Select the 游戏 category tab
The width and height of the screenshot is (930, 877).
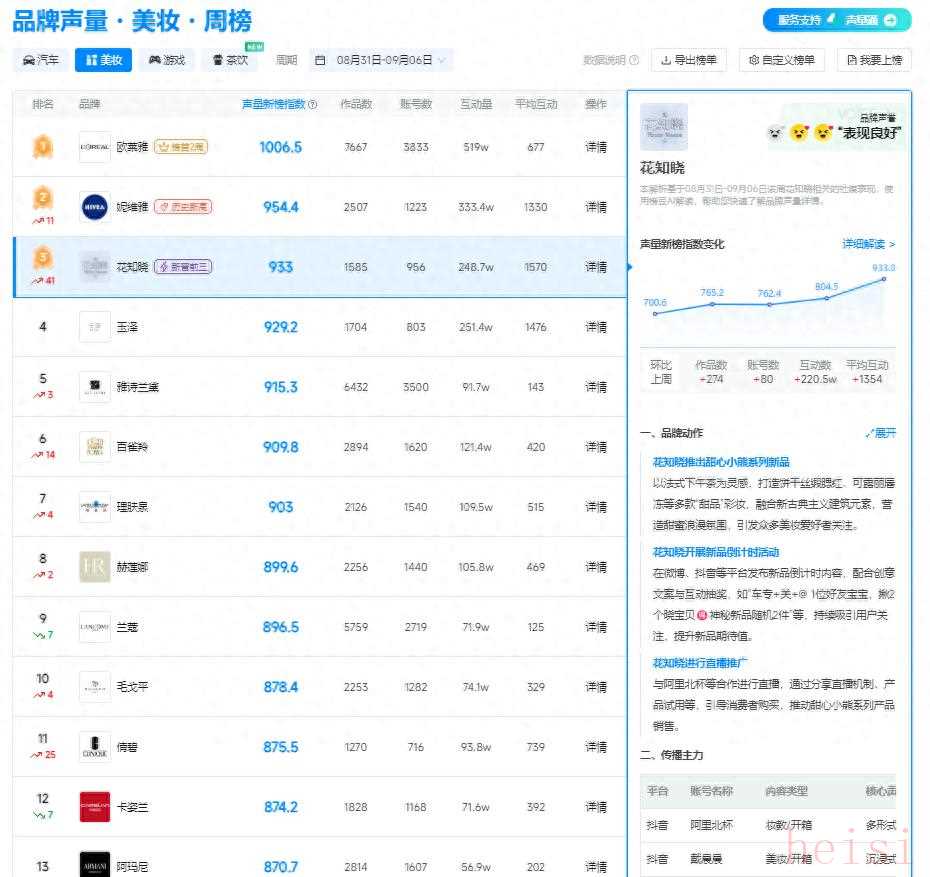167,60
